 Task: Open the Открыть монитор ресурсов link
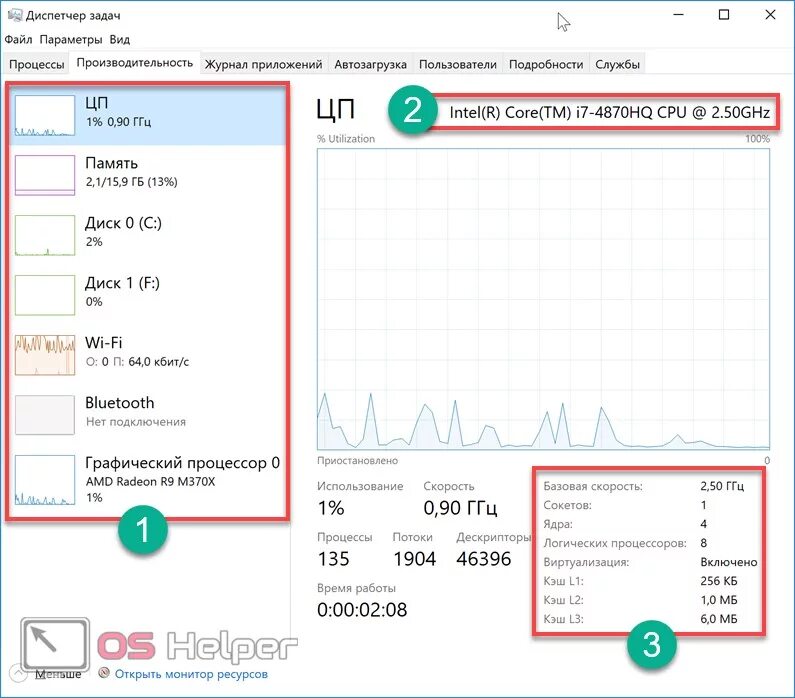(191, 674)
